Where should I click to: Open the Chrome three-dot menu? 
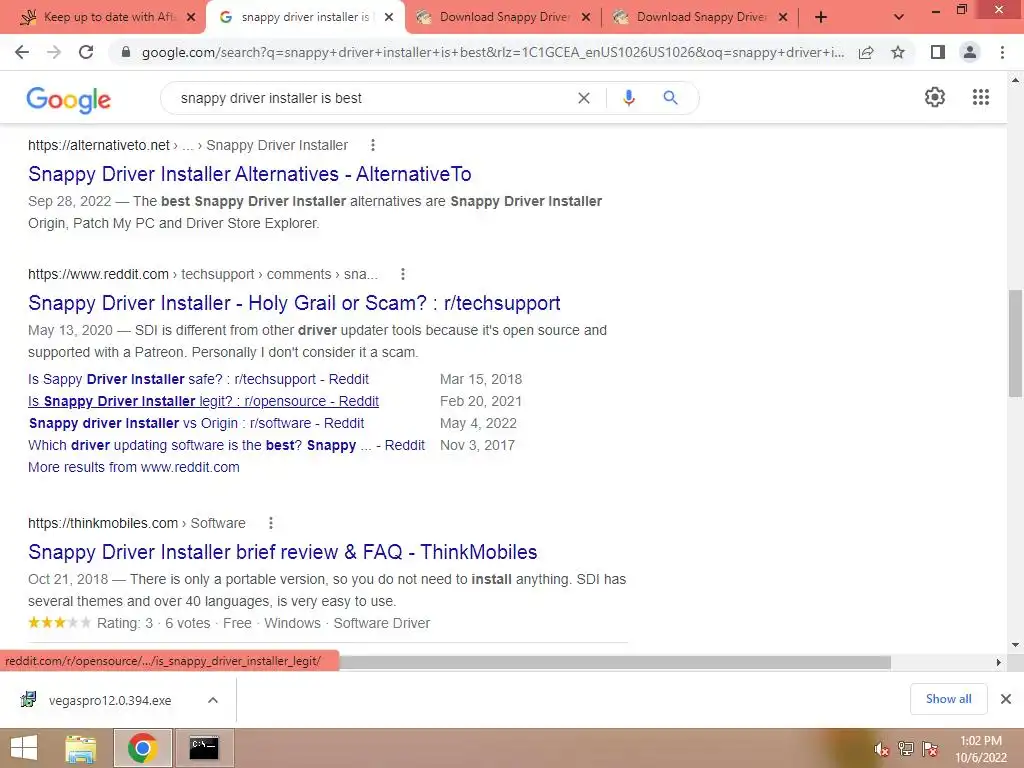(1002, 52)
